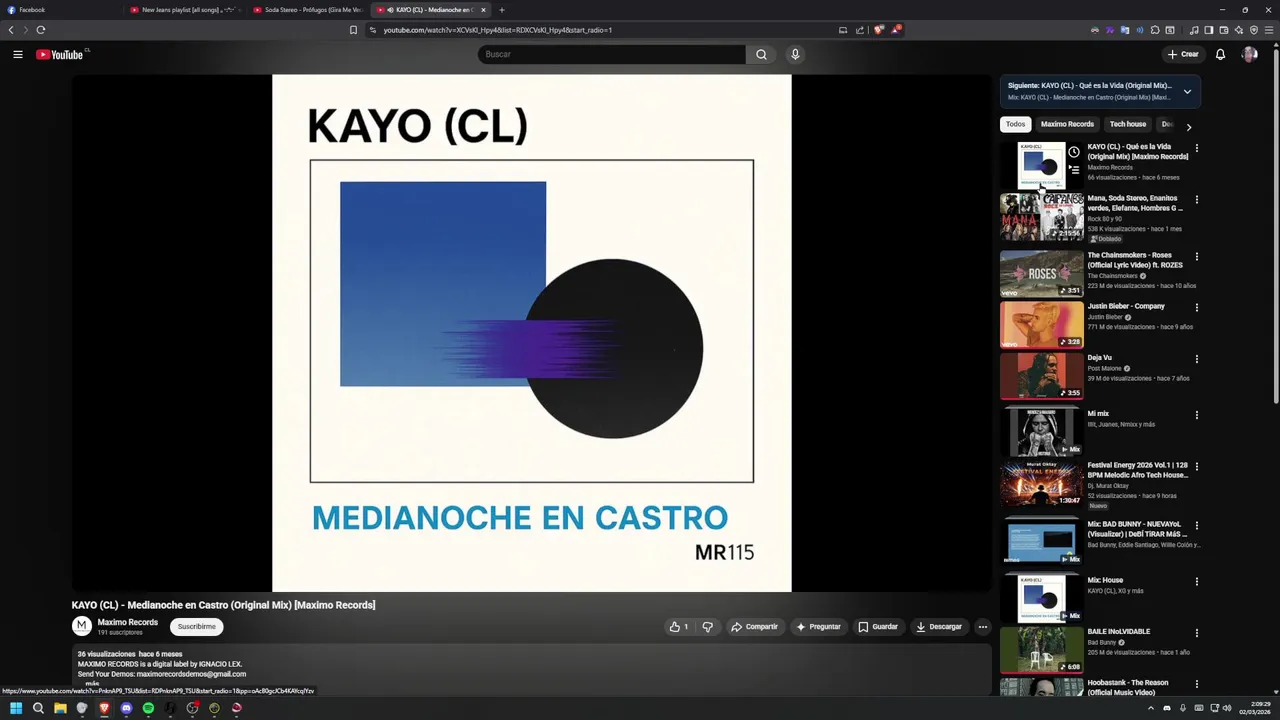Open options for Deja Vu video
This screenshot has height=720, width=1280.
click(x=1196, y=359)
